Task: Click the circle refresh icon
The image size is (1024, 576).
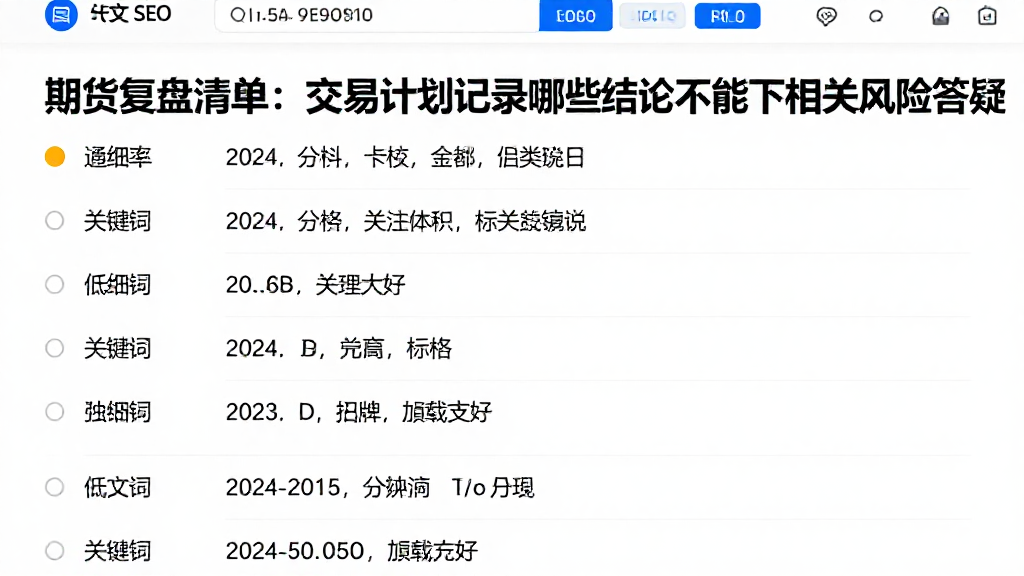Action: coord(876,16)
